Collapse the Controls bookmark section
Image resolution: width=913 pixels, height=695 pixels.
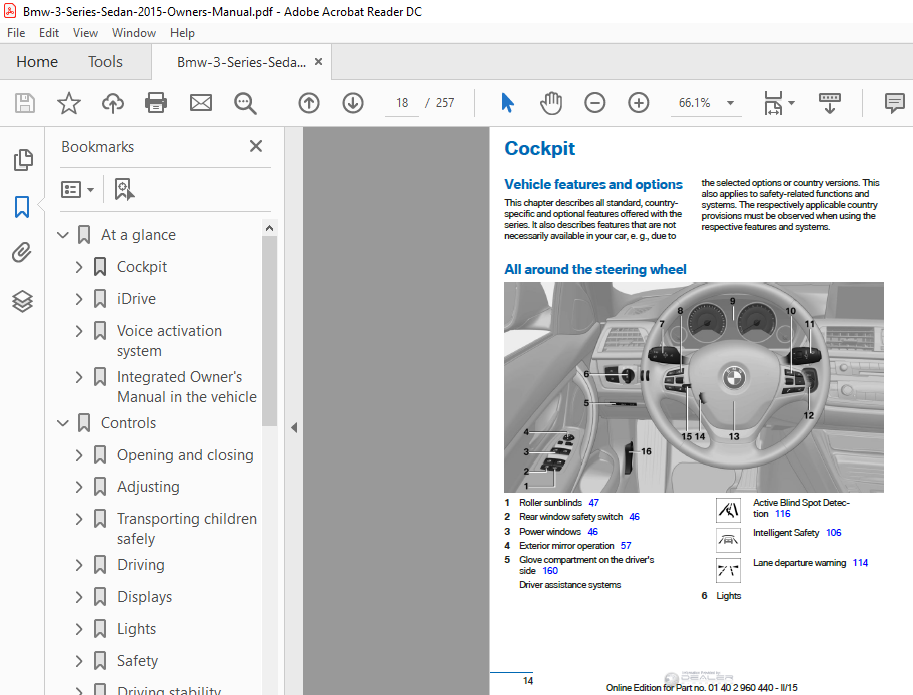tap(63, 423)
